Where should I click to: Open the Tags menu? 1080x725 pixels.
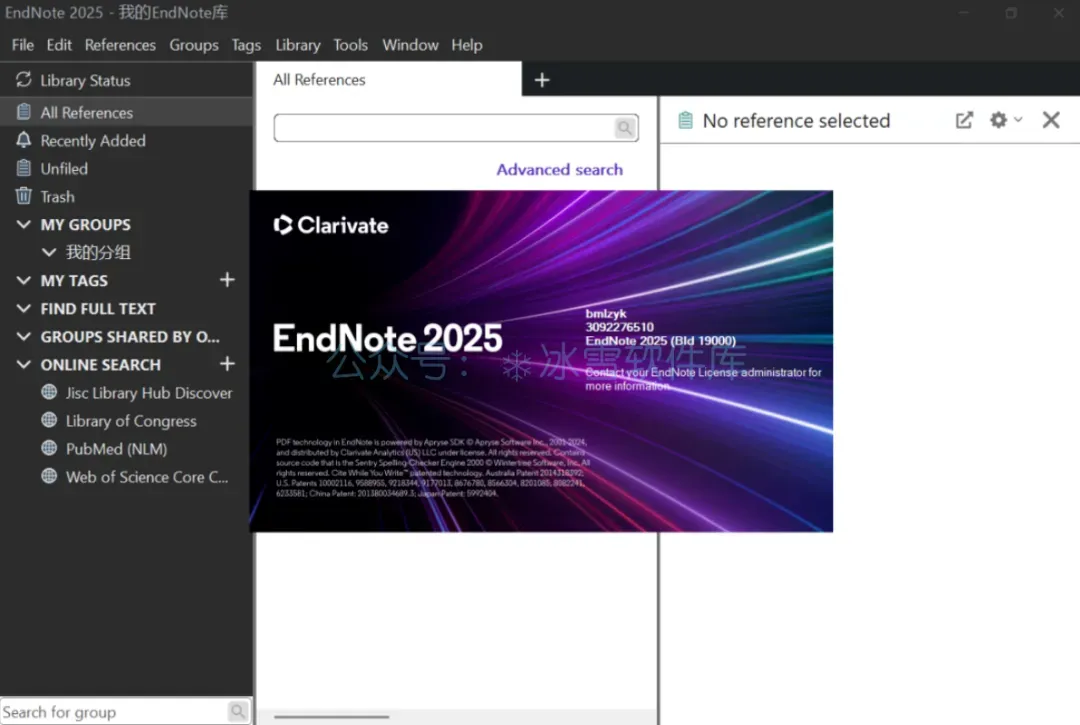(246, 45)
